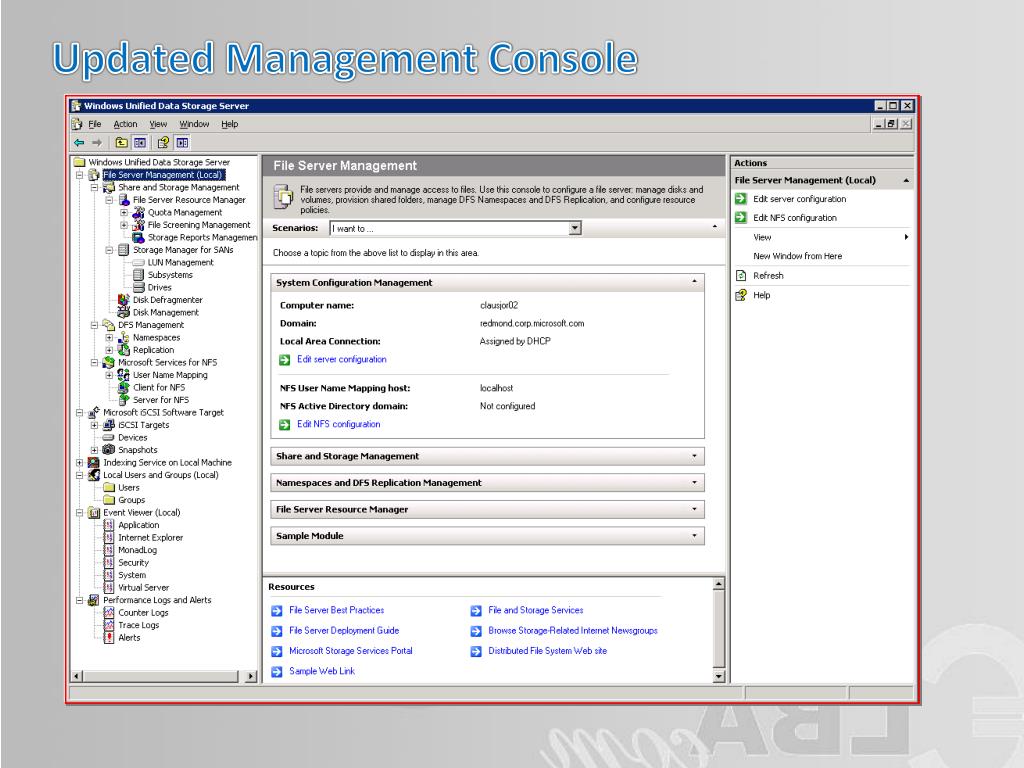Collapse the File Server Management (Local) node
The height and width of the screenshot is (768, 1024).
tap(80, 175)
